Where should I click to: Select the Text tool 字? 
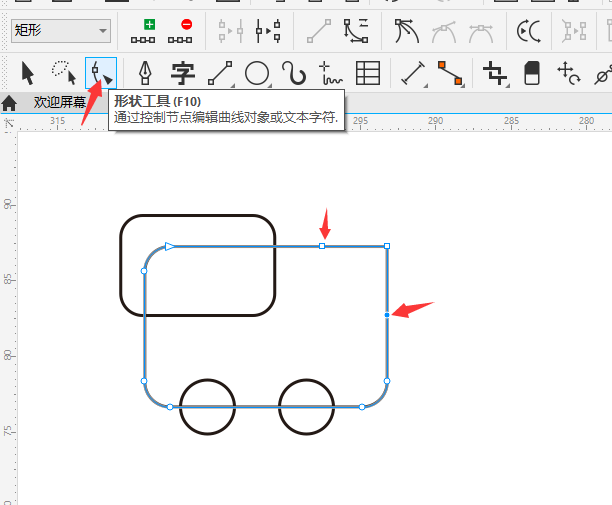pyautogui.click(x=183, y=73)
